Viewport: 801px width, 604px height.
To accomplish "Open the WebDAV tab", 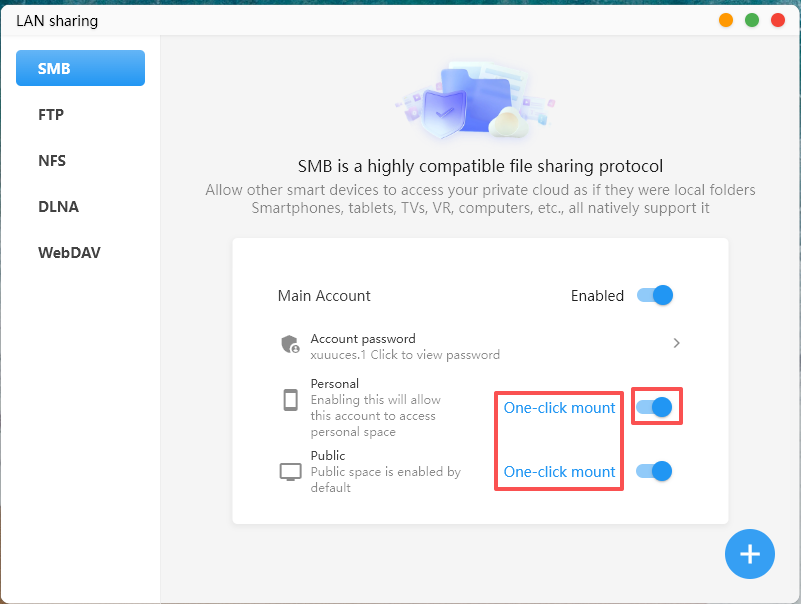I will (x=69, y=252).
